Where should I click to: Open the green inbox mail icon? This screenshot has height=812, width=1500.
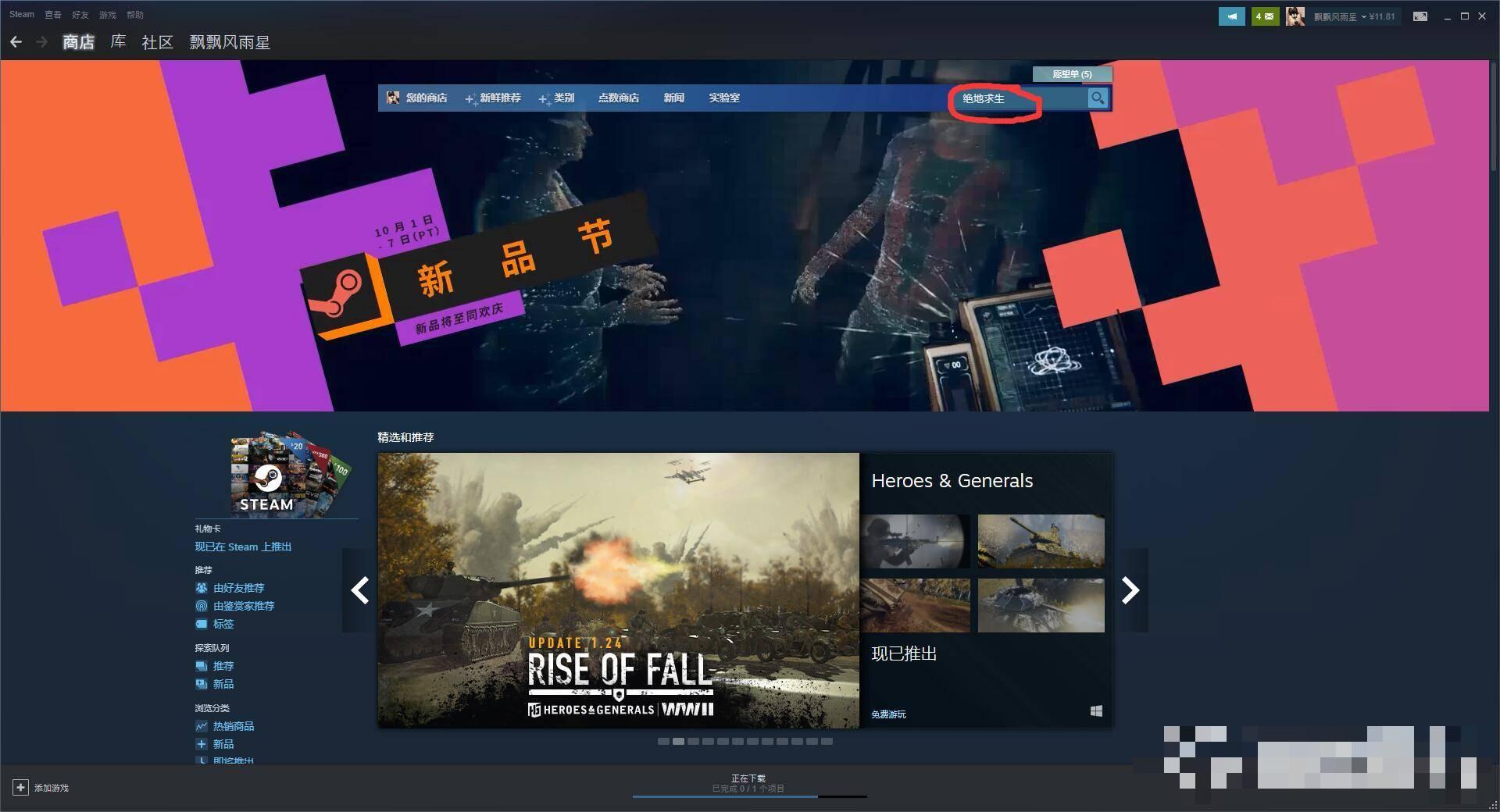[1264, 16]
